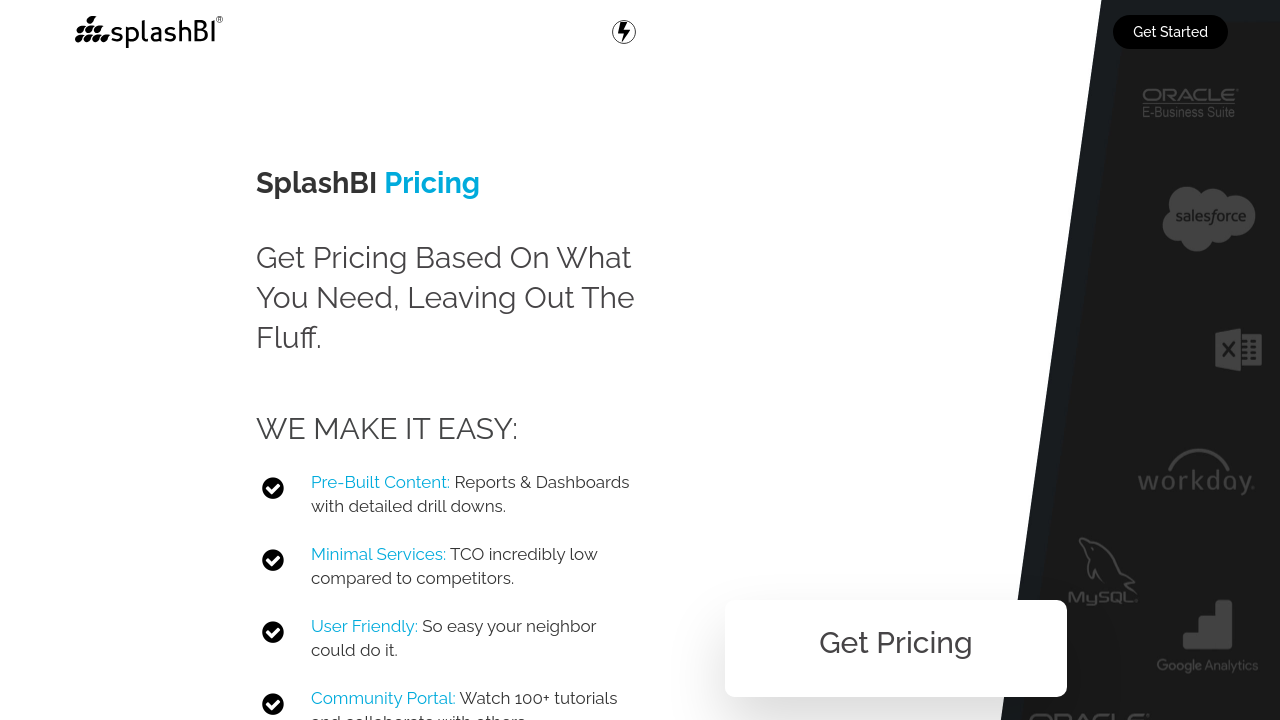Screen dimensions: 1280x720
Task: Click the Minimal Services blue label
Action: pos(378,554)
